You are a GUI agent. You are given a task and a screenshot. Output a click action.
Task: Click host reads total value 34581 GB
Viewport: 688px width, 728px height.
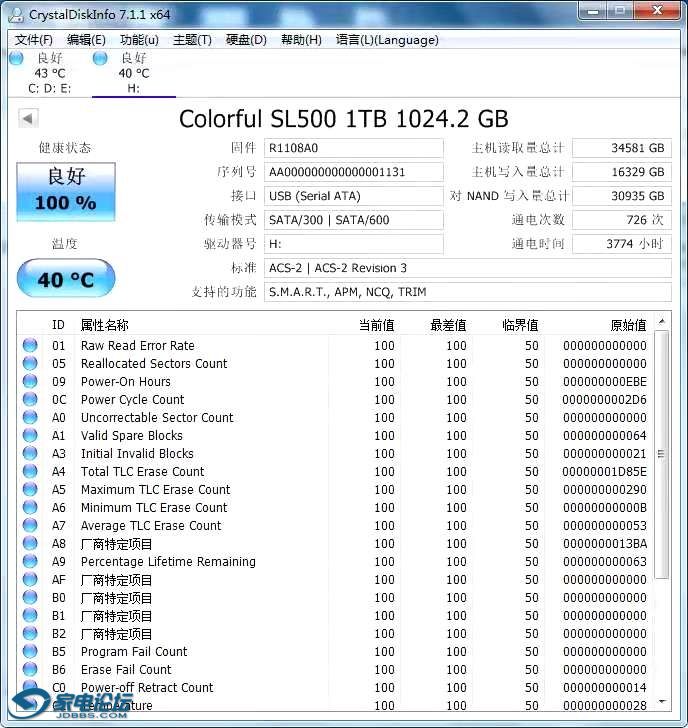click(x=622, y=148)
